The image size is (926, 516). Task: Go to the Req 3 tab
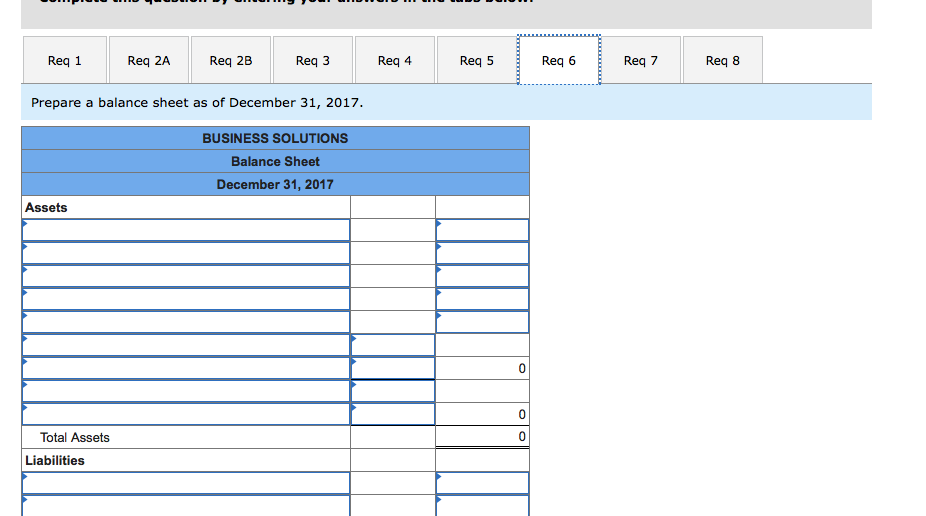click(313, 60)
